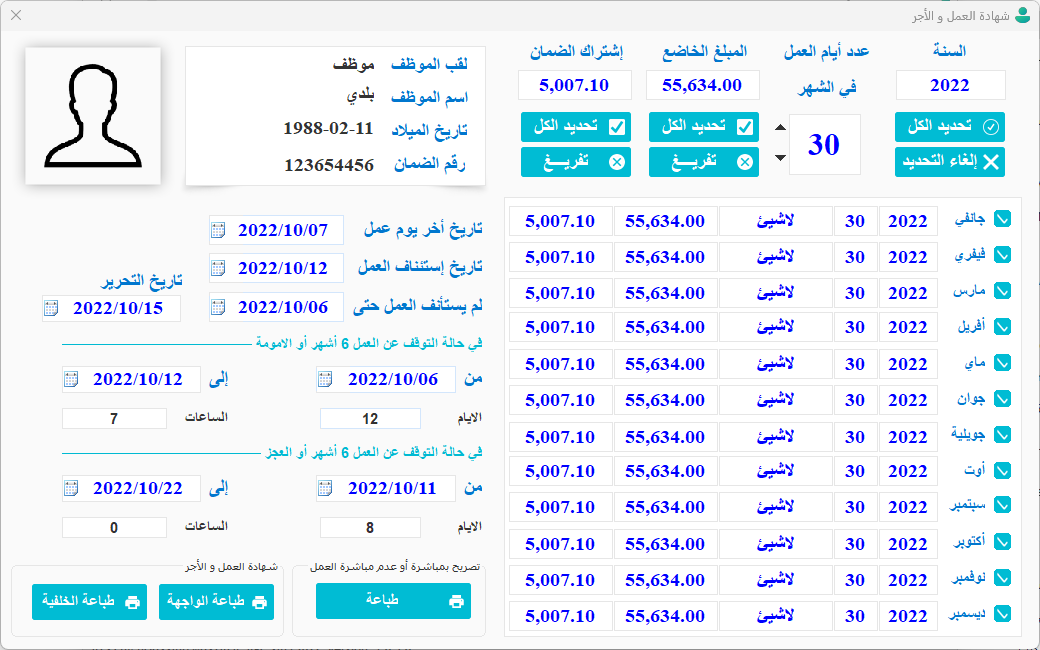The height and width of the screenshot is (650, 1040).
Task: Increase work days with up arrow
Action: tap(780, 129)
